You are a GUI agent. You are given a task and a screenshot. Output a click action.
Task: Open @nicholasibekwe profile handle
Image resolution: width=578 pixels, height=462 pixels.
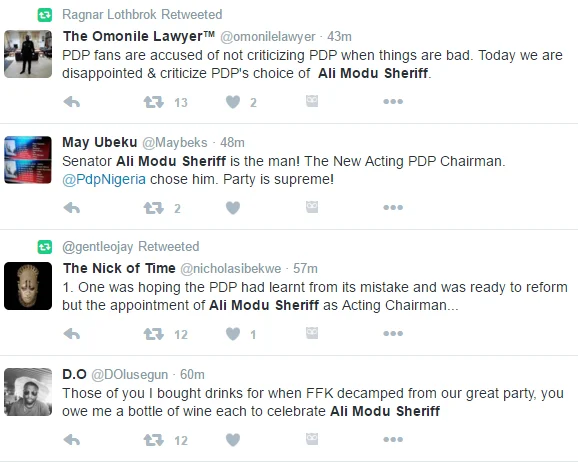pyautogui.click(x=230, y=268)
